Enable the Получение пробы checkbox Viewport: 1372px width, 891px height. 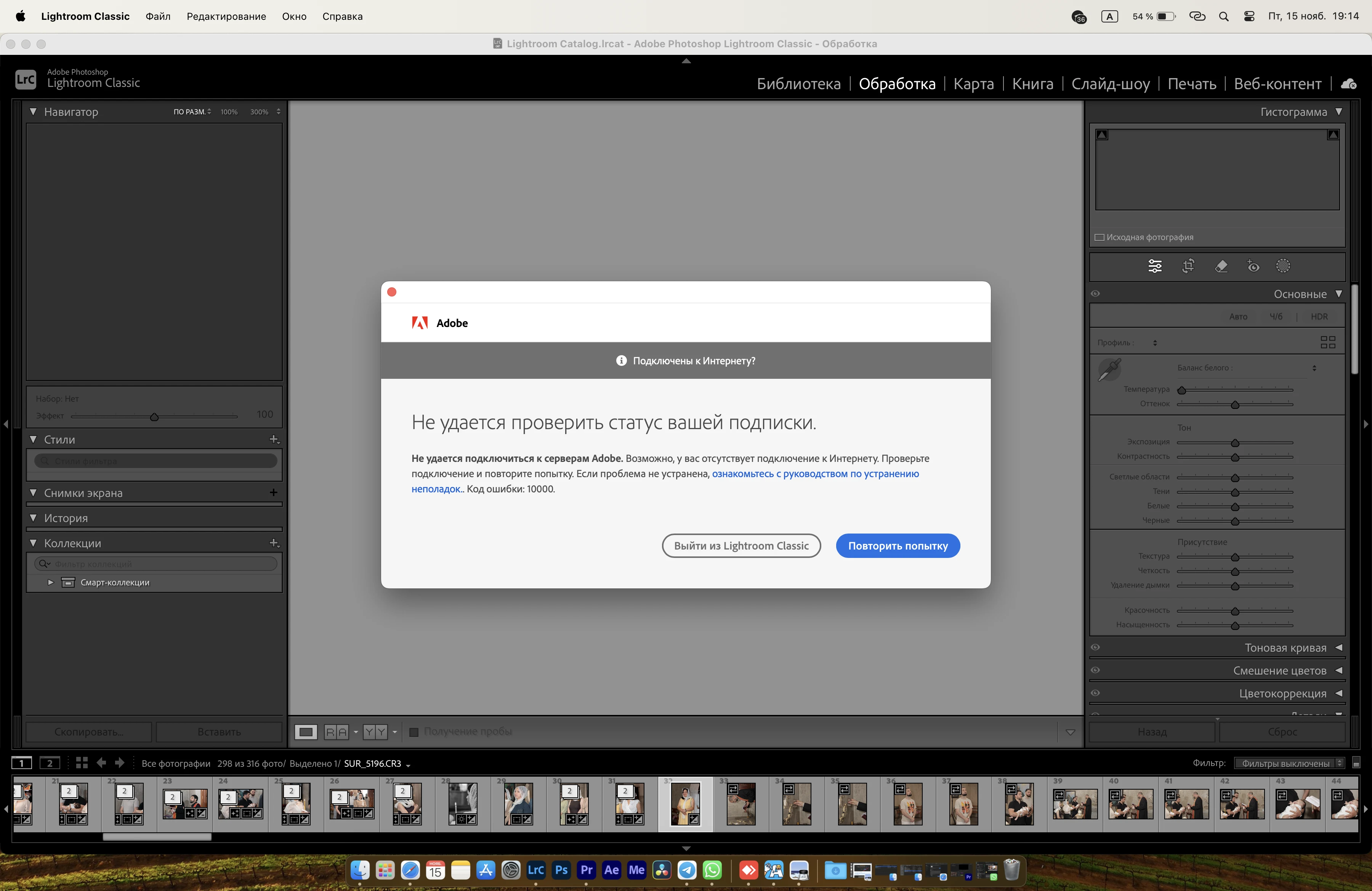(414, 732)
